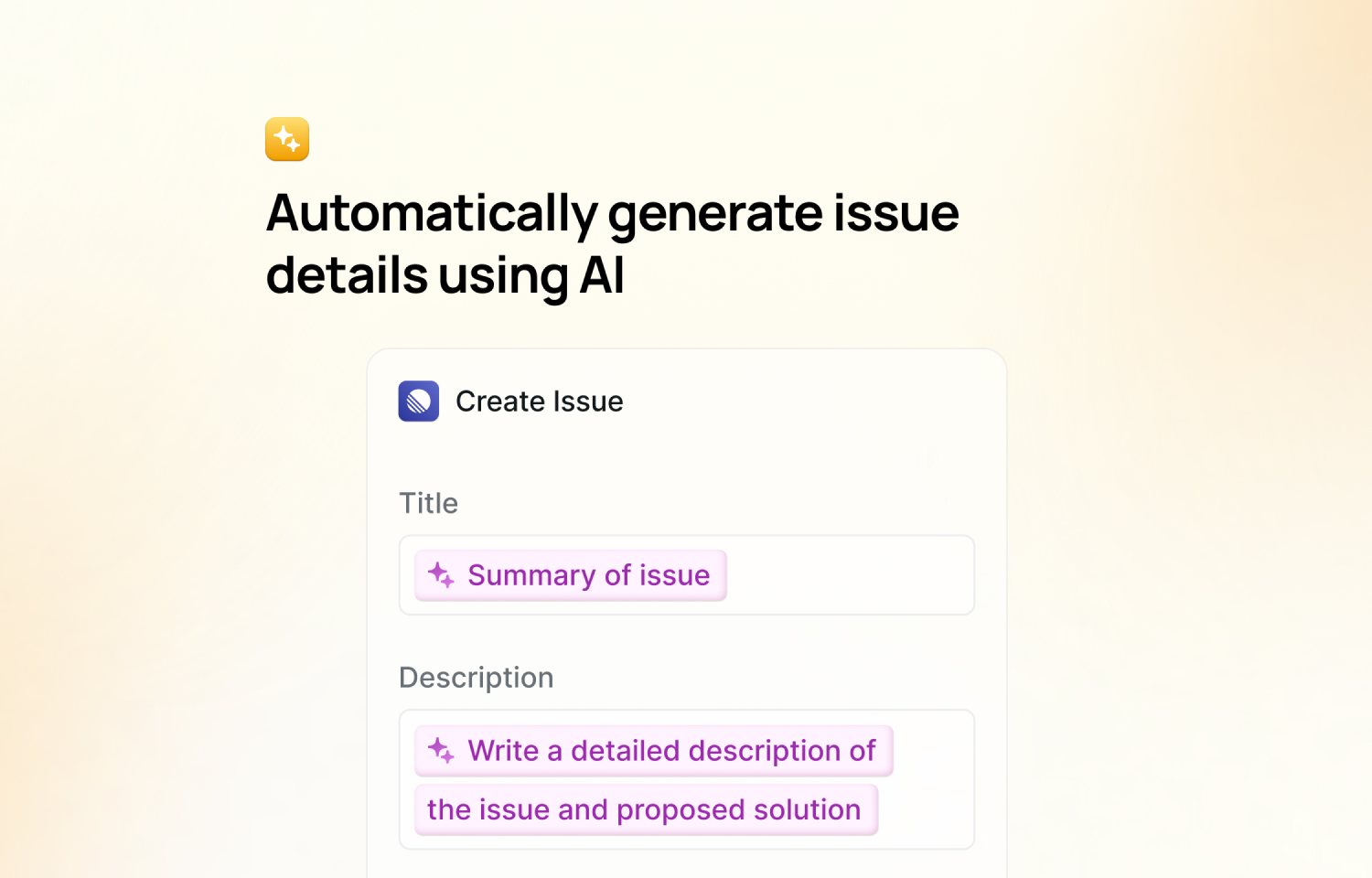Toggle the detailed description AI prompt chip
Screen dimensions: 1372x878
tap(652, 750)
